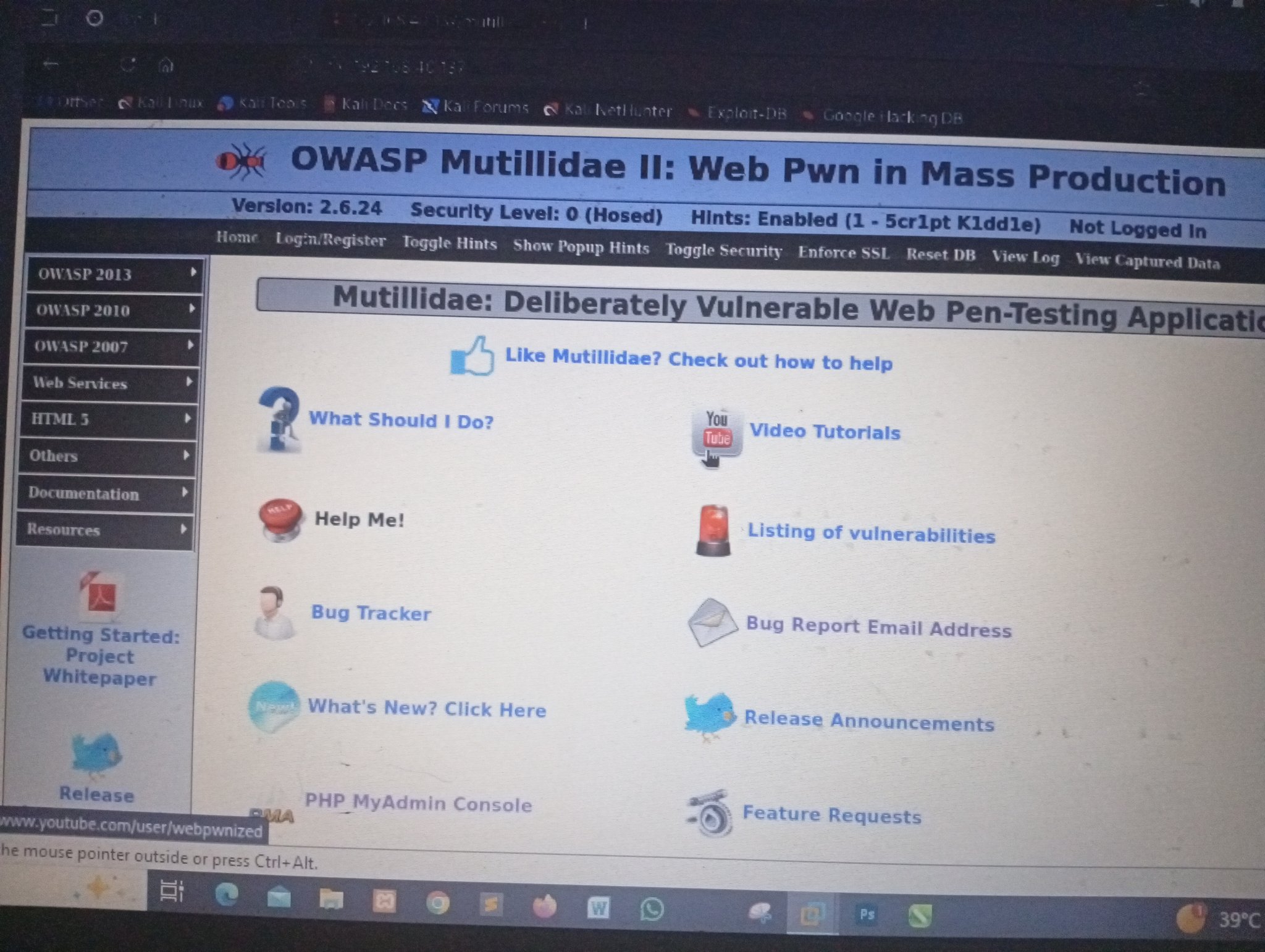Click the red Help Me button icon
This screenshot has width=1265, height=952.
pyautogui.click(x=280, y=517)
